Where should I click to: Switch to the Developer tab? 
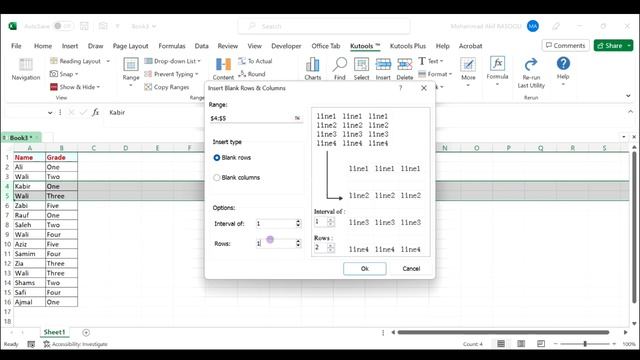(x=286, y=46)
